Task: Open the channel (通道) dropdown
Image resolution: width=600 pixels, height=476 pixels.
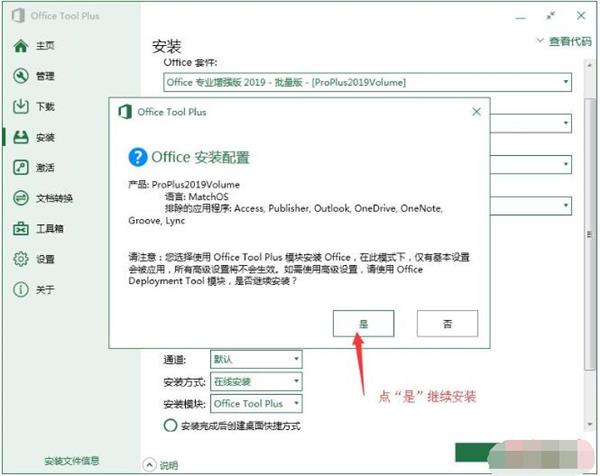Action: (295, 358)
